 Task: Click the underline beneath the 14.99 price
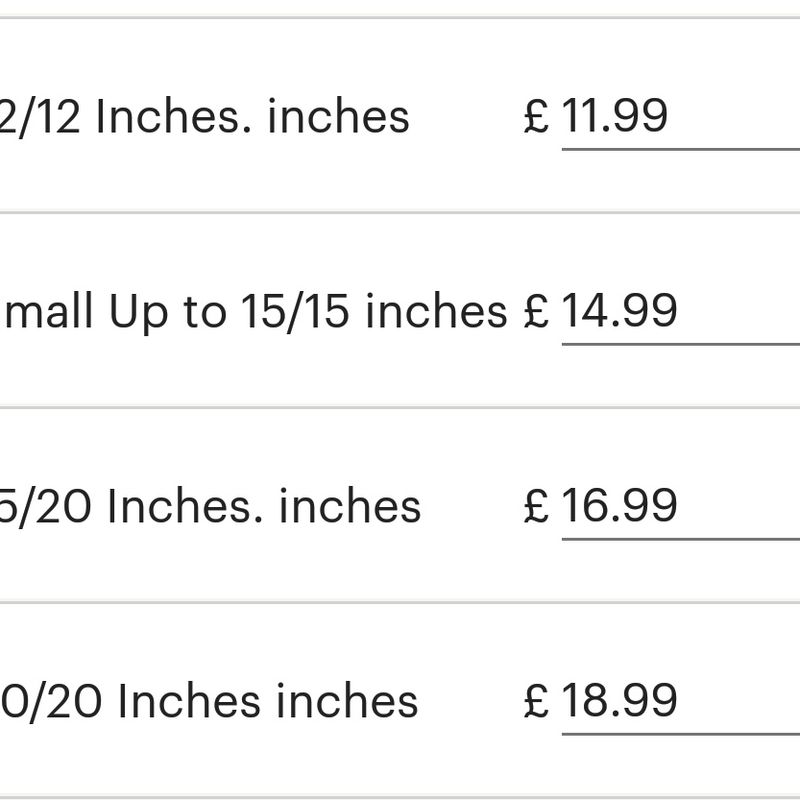coord(680,344)
